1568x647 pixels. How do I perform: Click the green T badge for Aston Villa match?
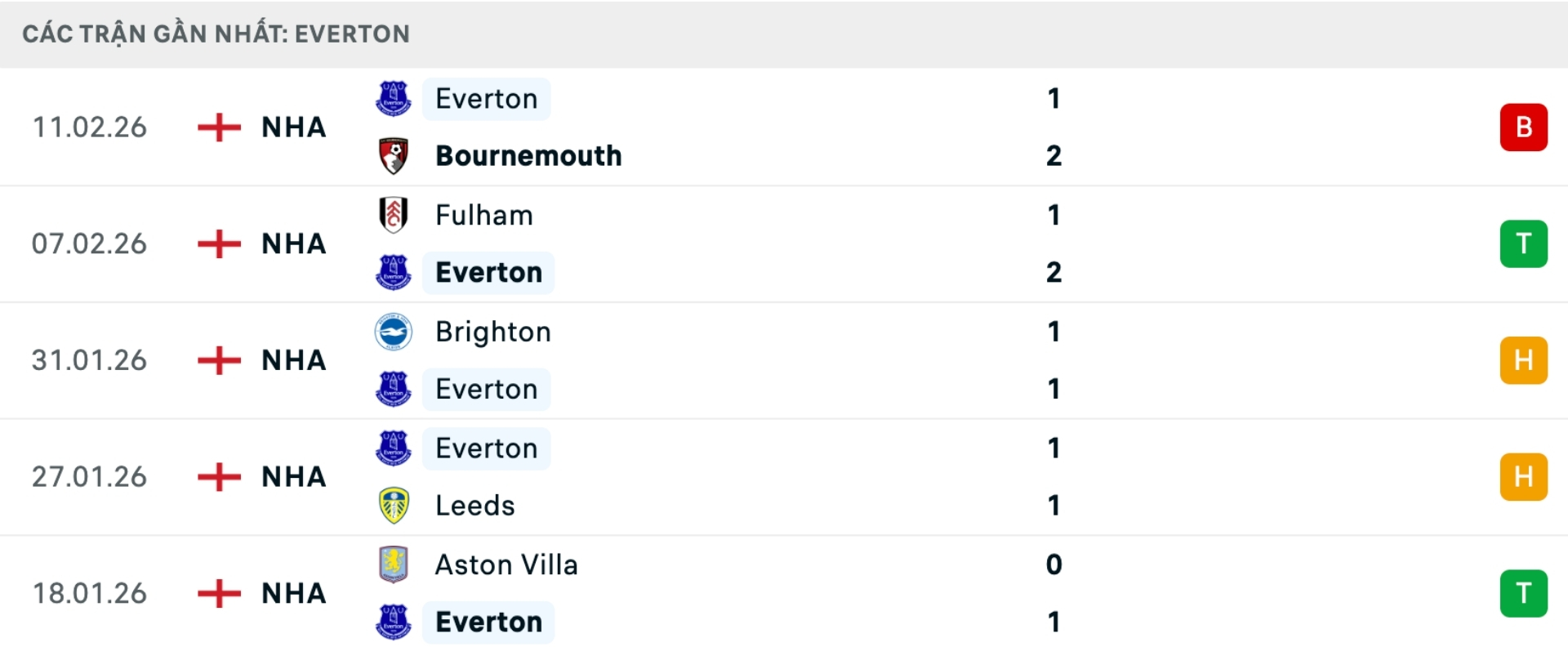[1524, 593]
